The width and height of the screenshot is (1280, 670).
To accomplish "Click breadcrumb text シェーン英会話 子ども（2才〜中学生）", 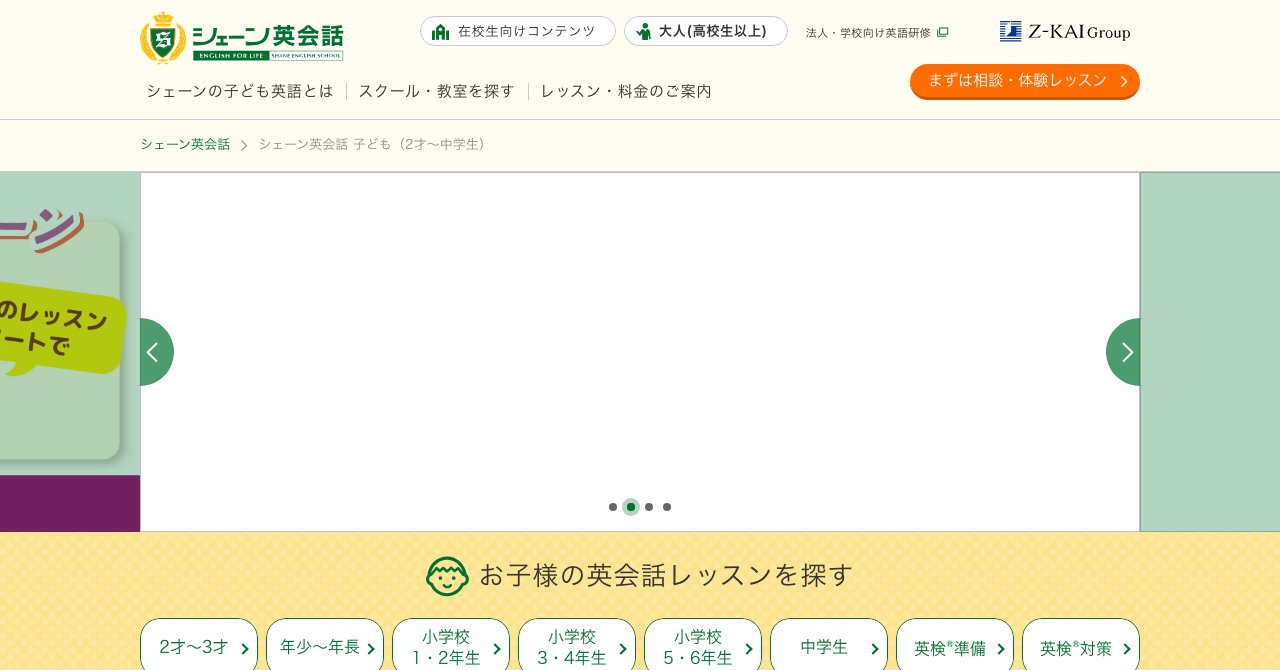I will [x=374, y=144].
